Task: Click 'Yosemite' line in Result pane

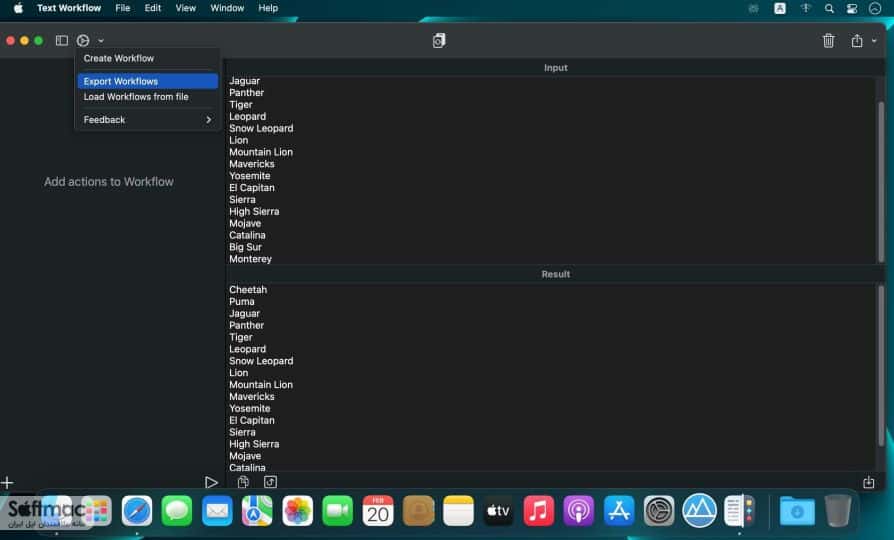Action: coord(250,408)
